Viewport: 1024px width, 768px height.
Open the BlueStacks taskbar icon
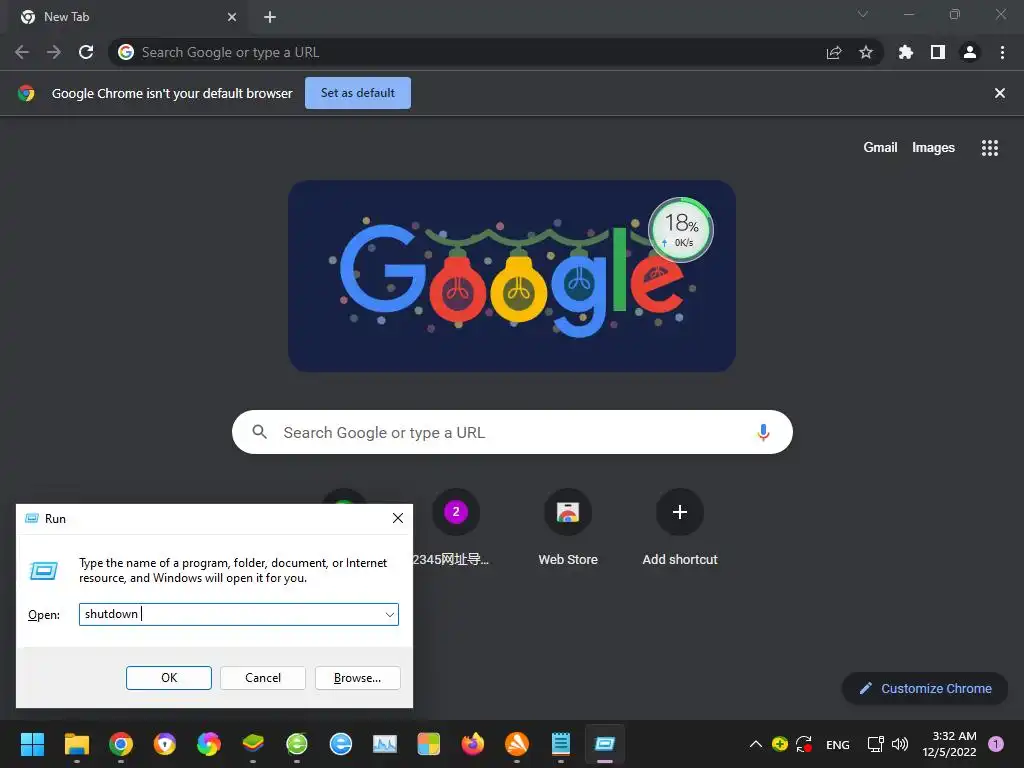pos(253,744)
